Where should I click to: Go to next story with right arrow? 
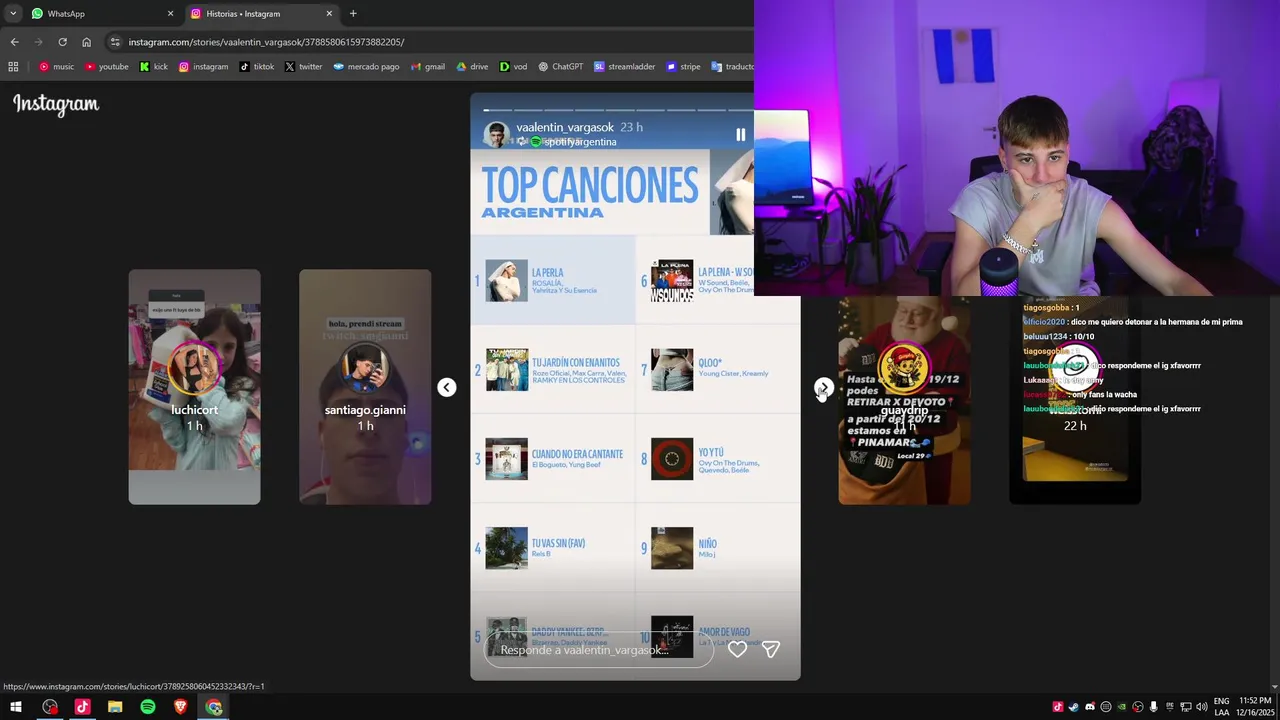pyautogui.click(x=823, y=387)
